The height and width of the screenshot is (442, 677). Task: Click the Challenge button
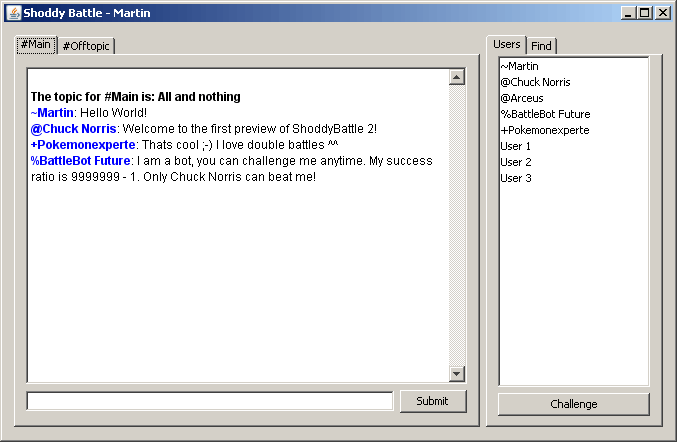574,404
